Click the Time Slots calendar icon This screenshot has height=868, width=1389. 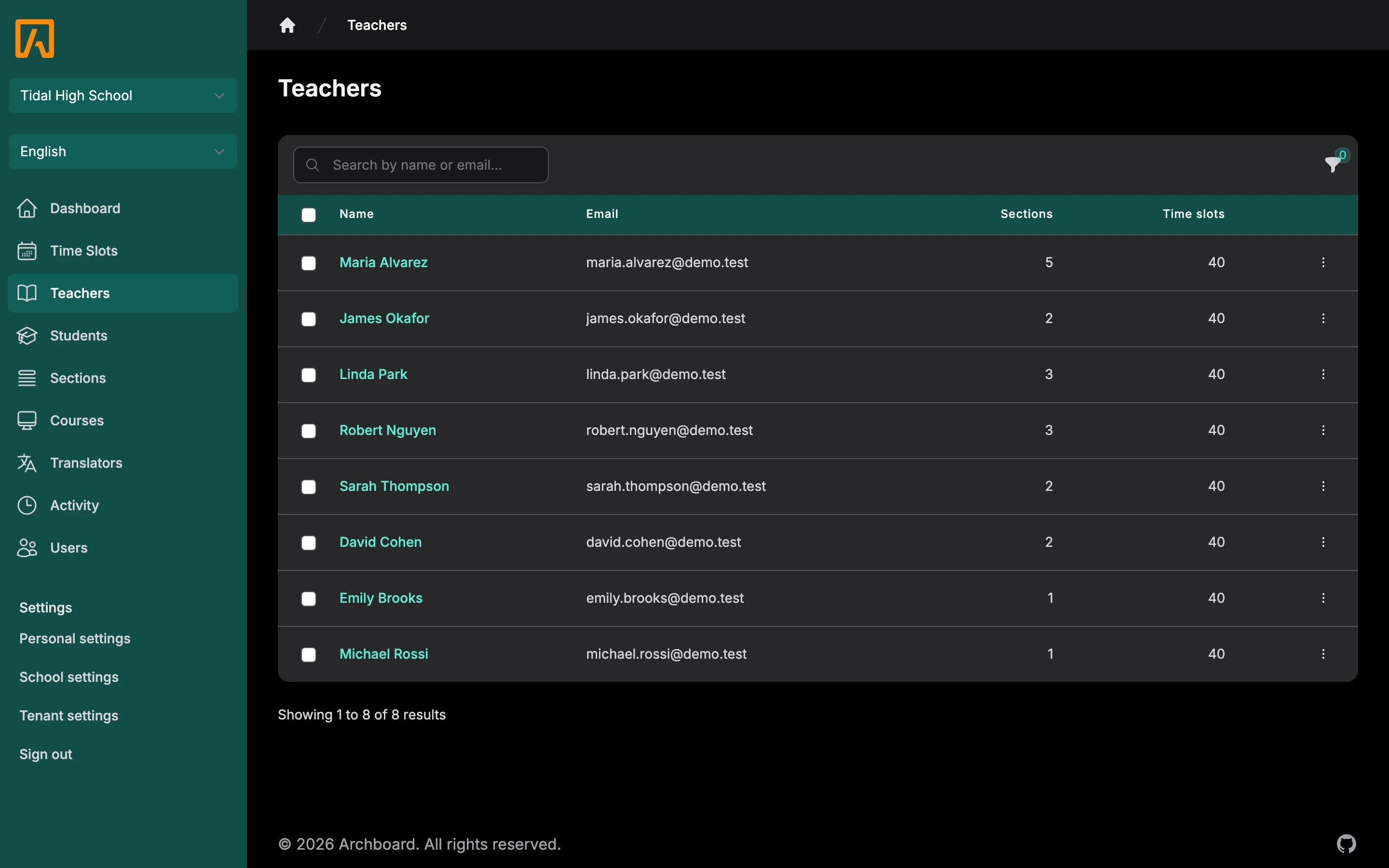[27, 251]
